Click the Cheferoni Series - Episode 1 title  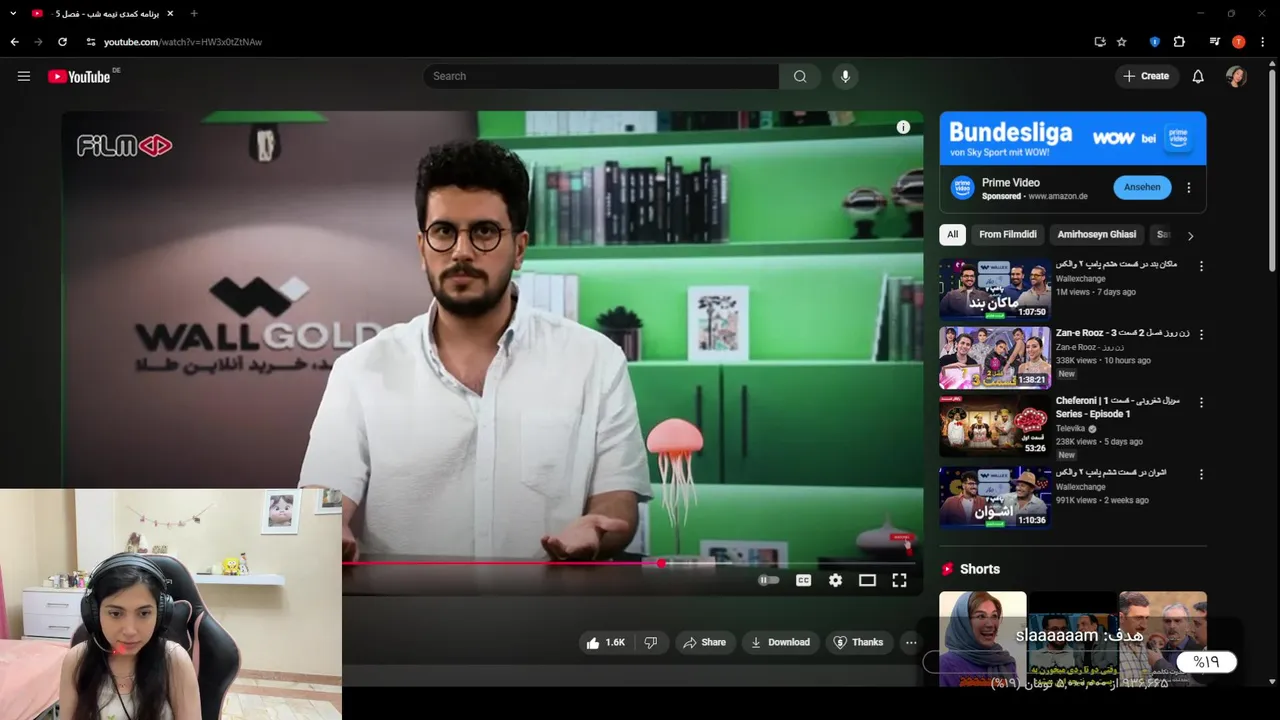[x=1117, y=407]
